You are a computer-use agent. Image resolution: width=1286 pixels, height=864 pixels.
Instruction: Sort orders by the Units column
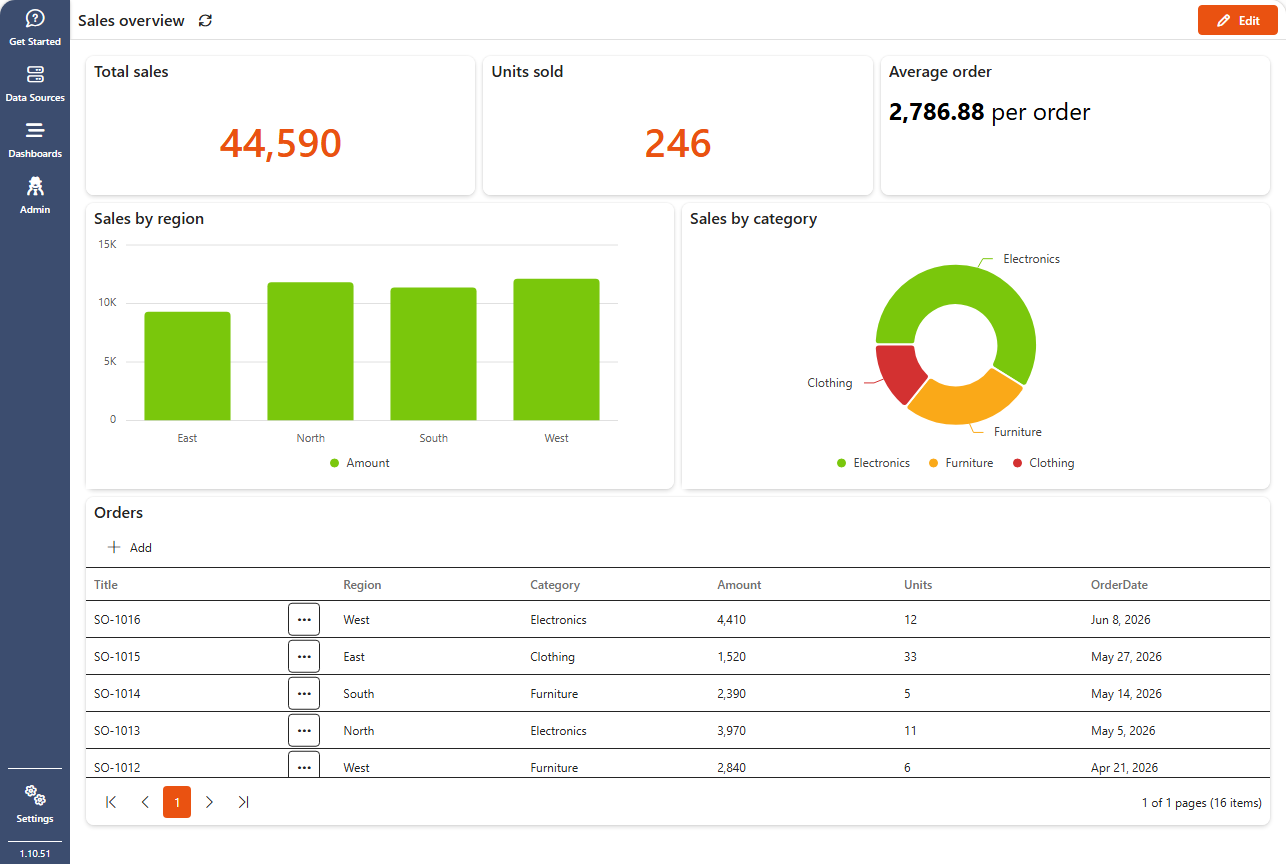click(918, 585)
